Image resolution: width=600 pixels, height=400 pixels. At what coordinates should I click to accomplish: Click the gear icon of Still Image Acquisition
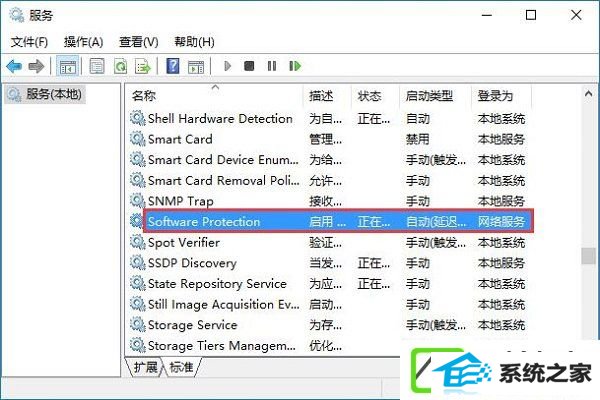137,304
